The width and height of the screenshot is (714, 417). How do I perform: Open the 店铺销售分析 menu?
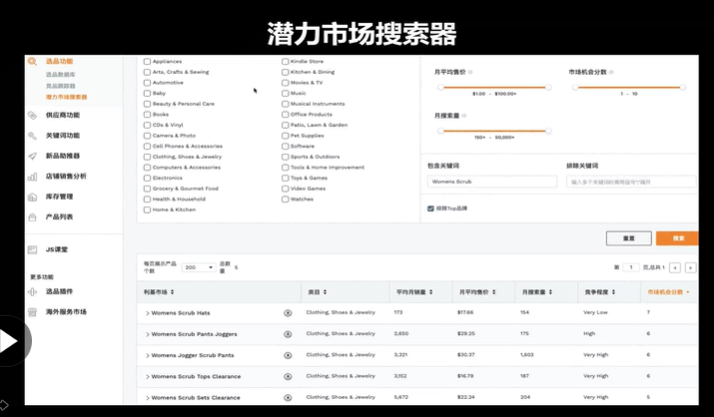click(66, 176)
